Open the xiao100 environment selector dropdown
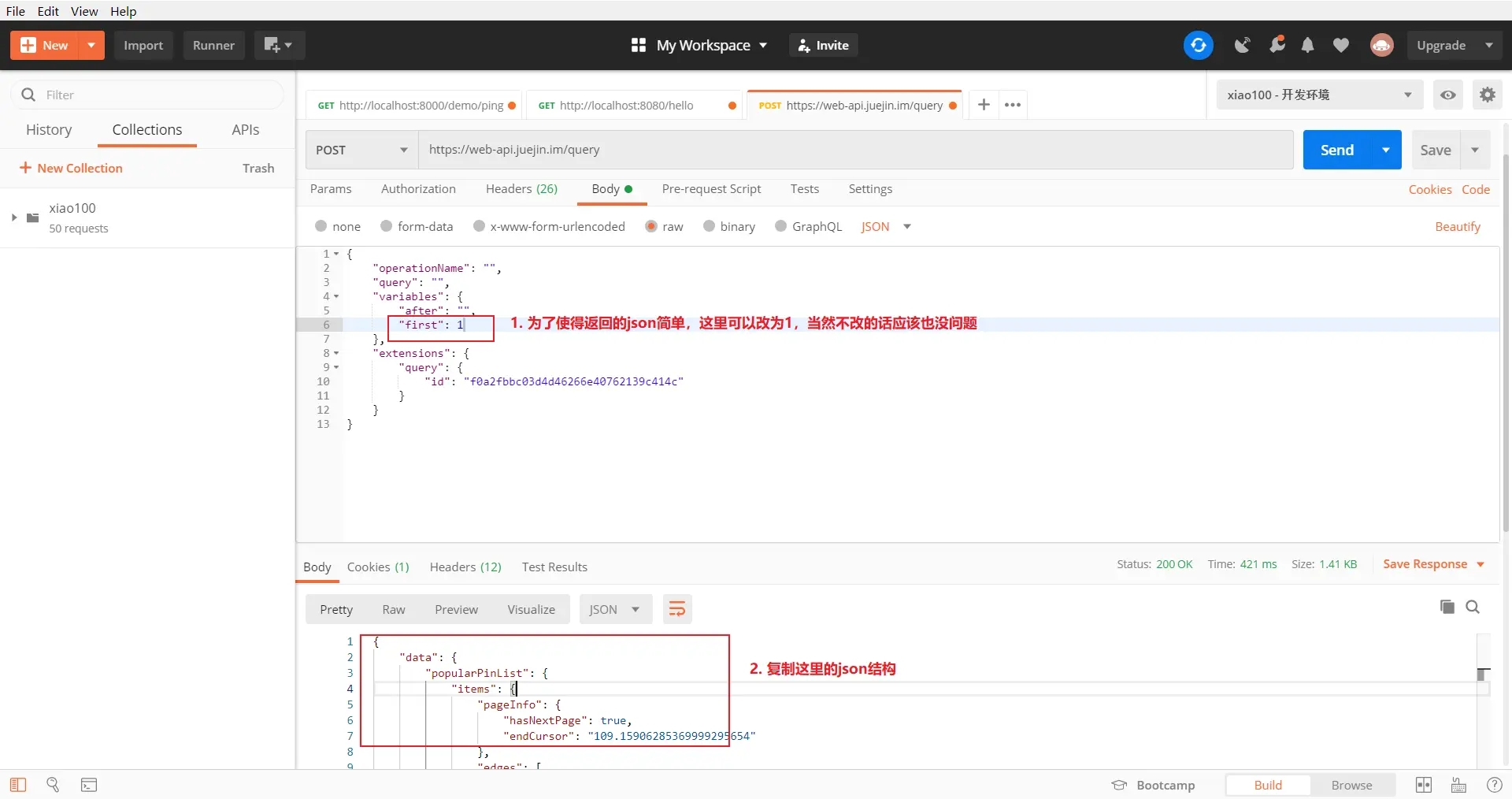Image resolution: width=1512 pixels, height=799 pixels. click(1320, 95)
